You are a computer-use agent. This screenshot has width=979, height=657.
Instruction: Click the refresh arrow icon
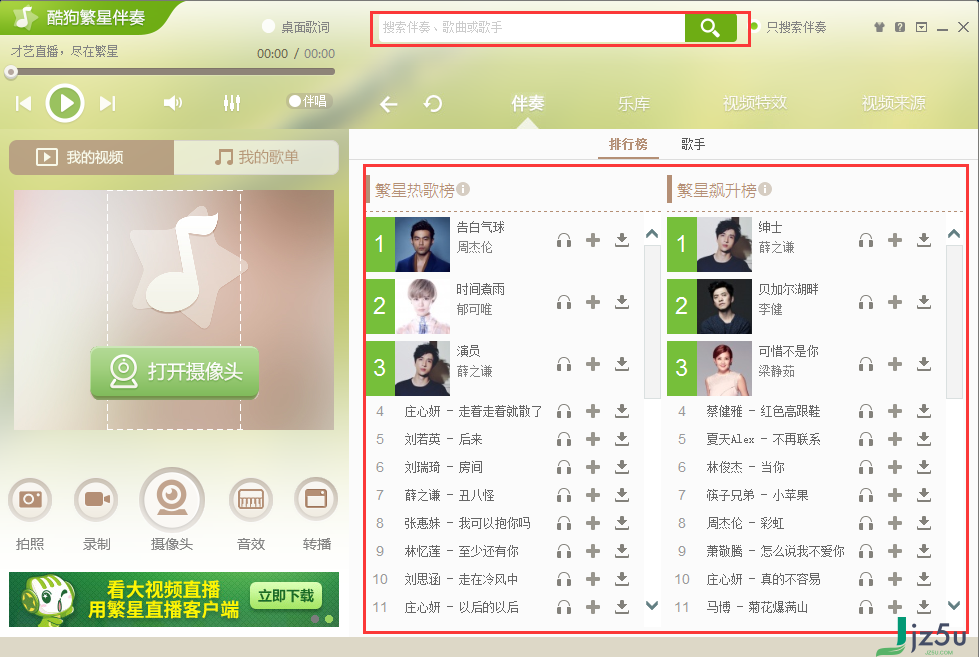[x=433, y=103]
